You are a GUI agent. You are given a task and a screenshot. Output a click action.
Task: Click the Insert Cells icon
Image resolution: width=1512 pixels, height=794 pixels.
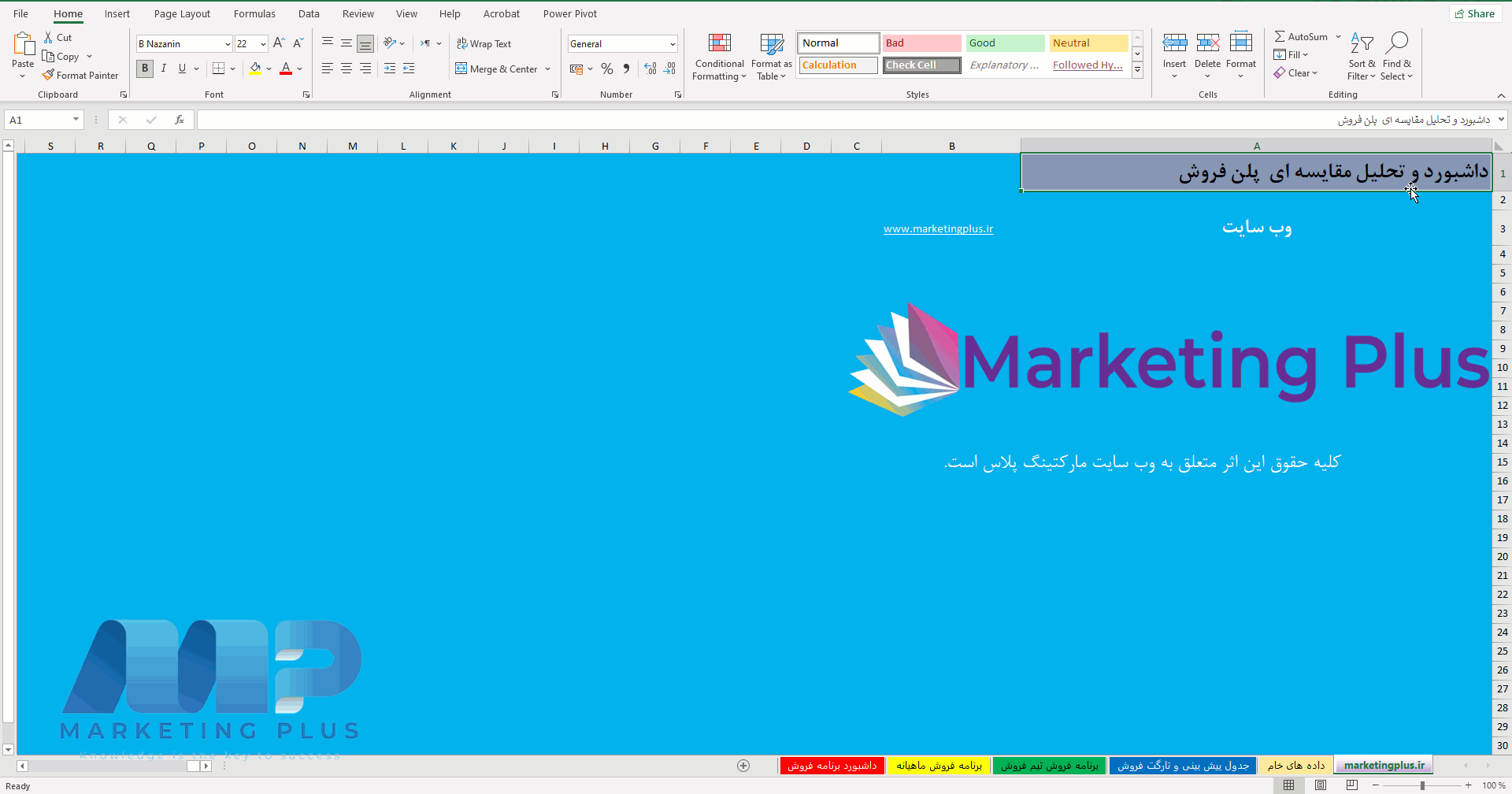(x=1174, y=43)
